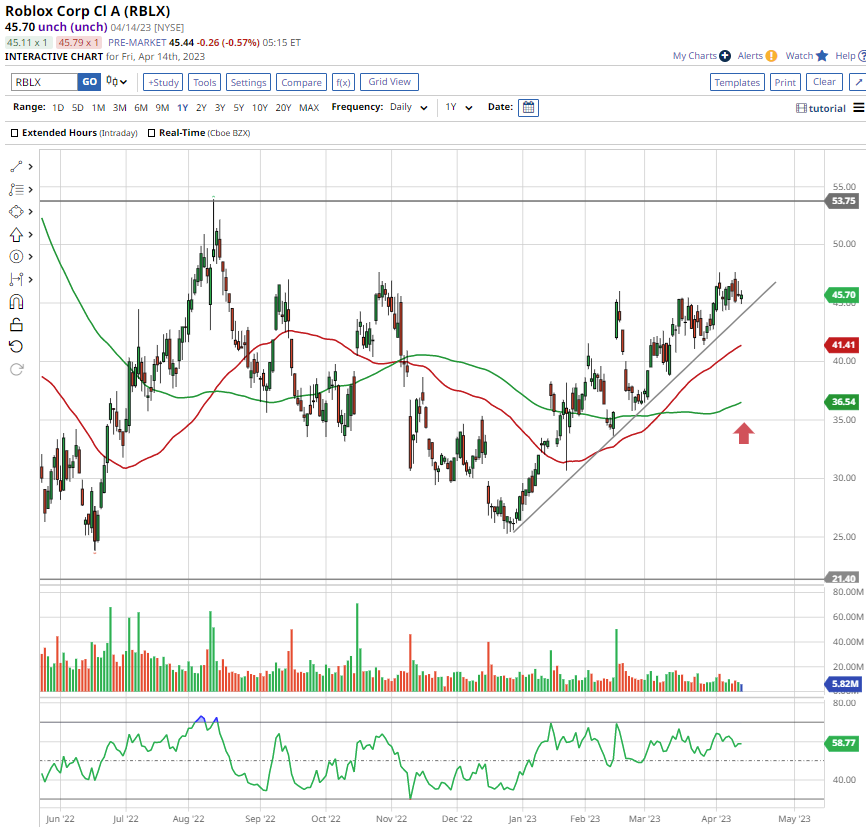The height and width of the screenshot is (837, 866).
Task: Select the 3M range
Action: click(x=119, y=108)
